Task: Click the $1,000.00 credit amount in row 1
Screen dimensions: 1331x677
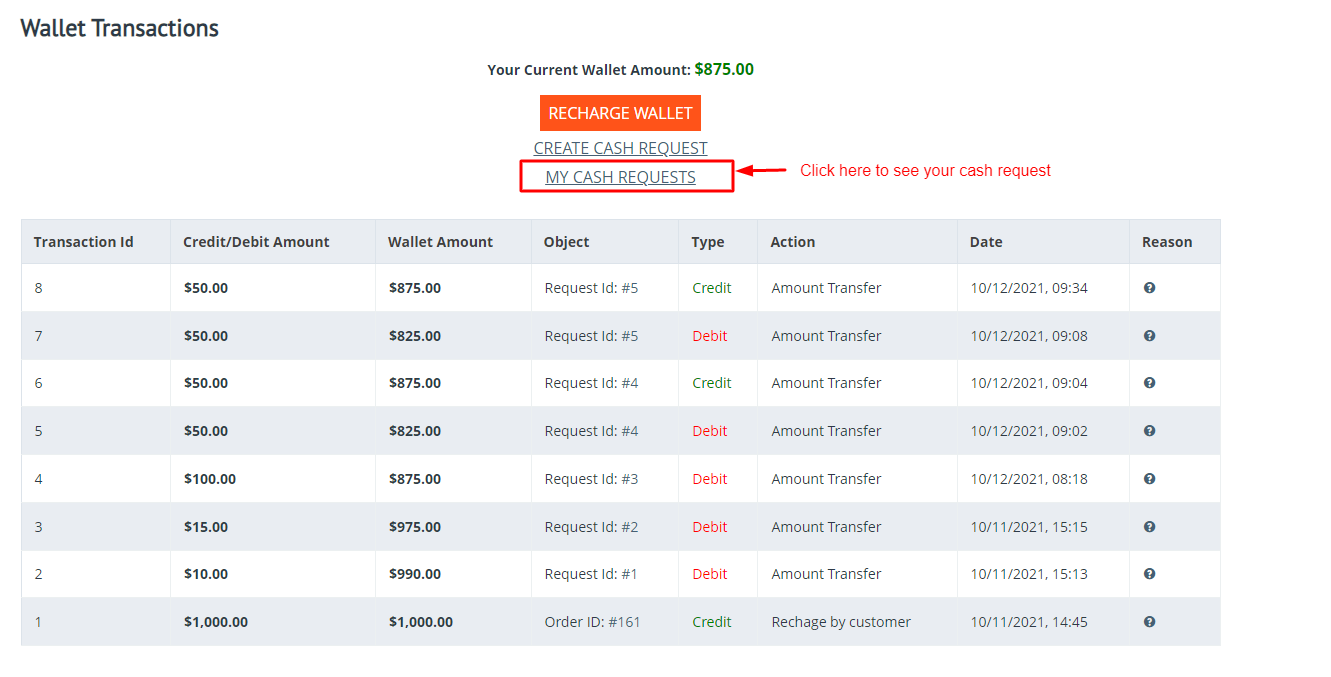Action: pos(216,622)
